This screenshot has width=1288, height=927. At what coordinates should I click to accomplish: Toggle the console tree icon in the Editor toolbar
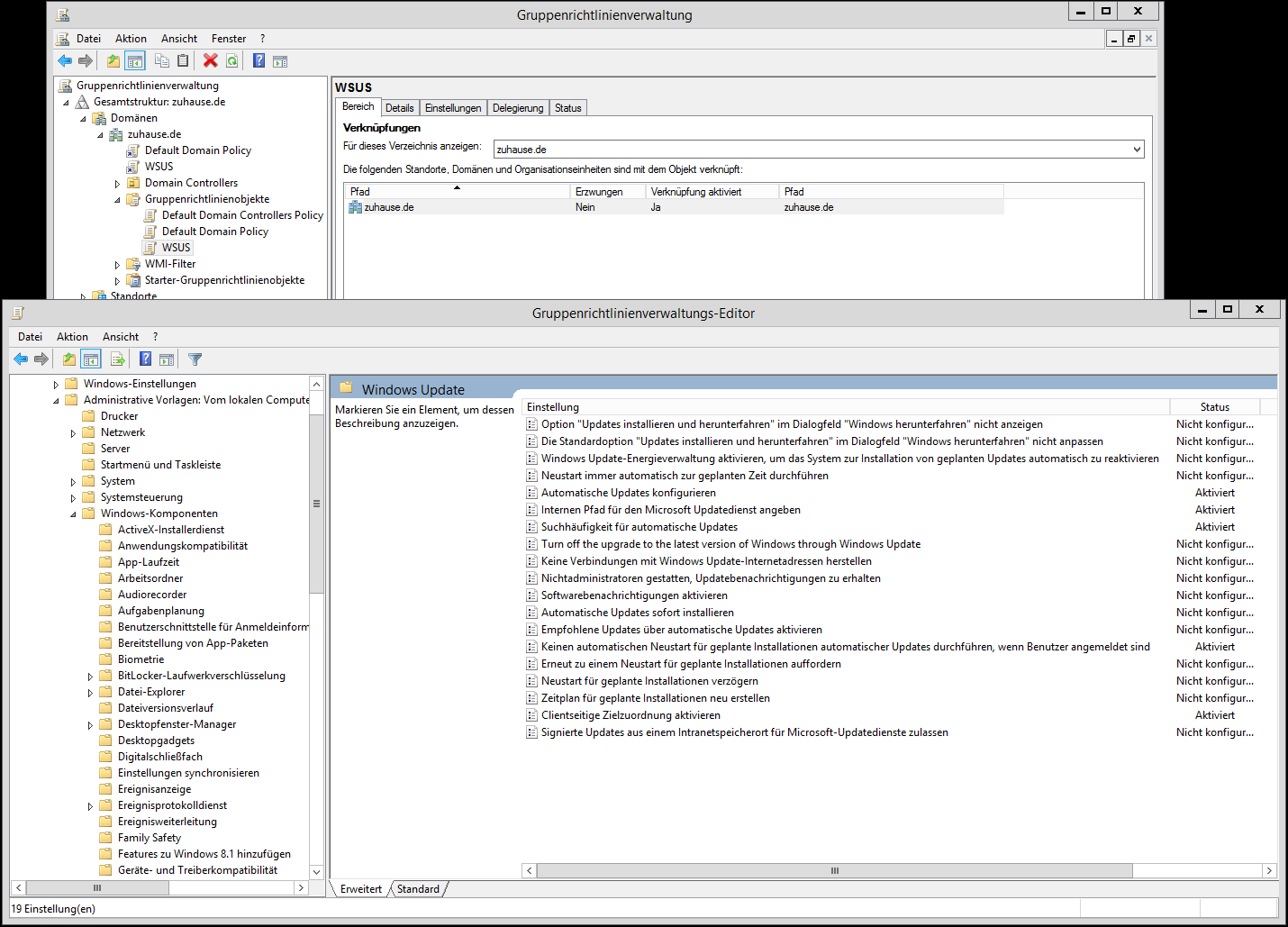[x=91, y=359]
